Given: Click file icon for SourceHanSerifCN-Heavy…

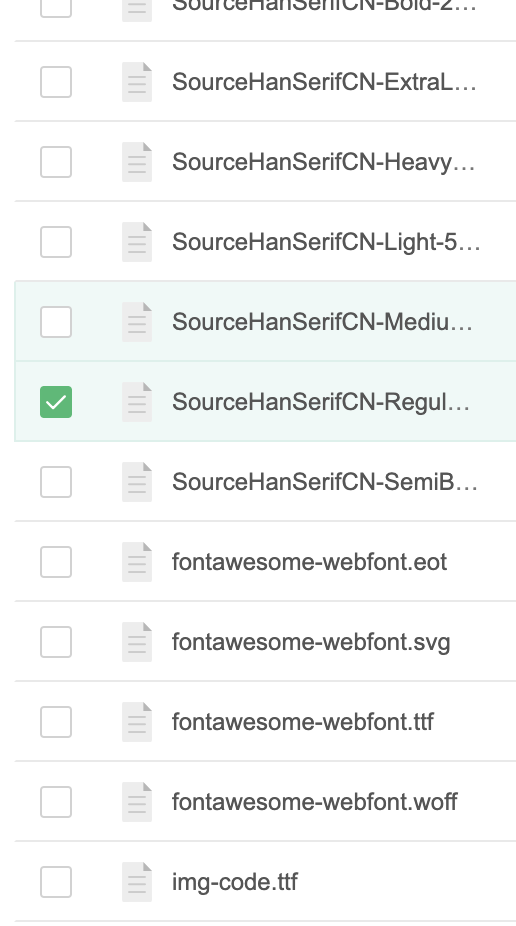Looking at the screenshot, I should 137,162.
